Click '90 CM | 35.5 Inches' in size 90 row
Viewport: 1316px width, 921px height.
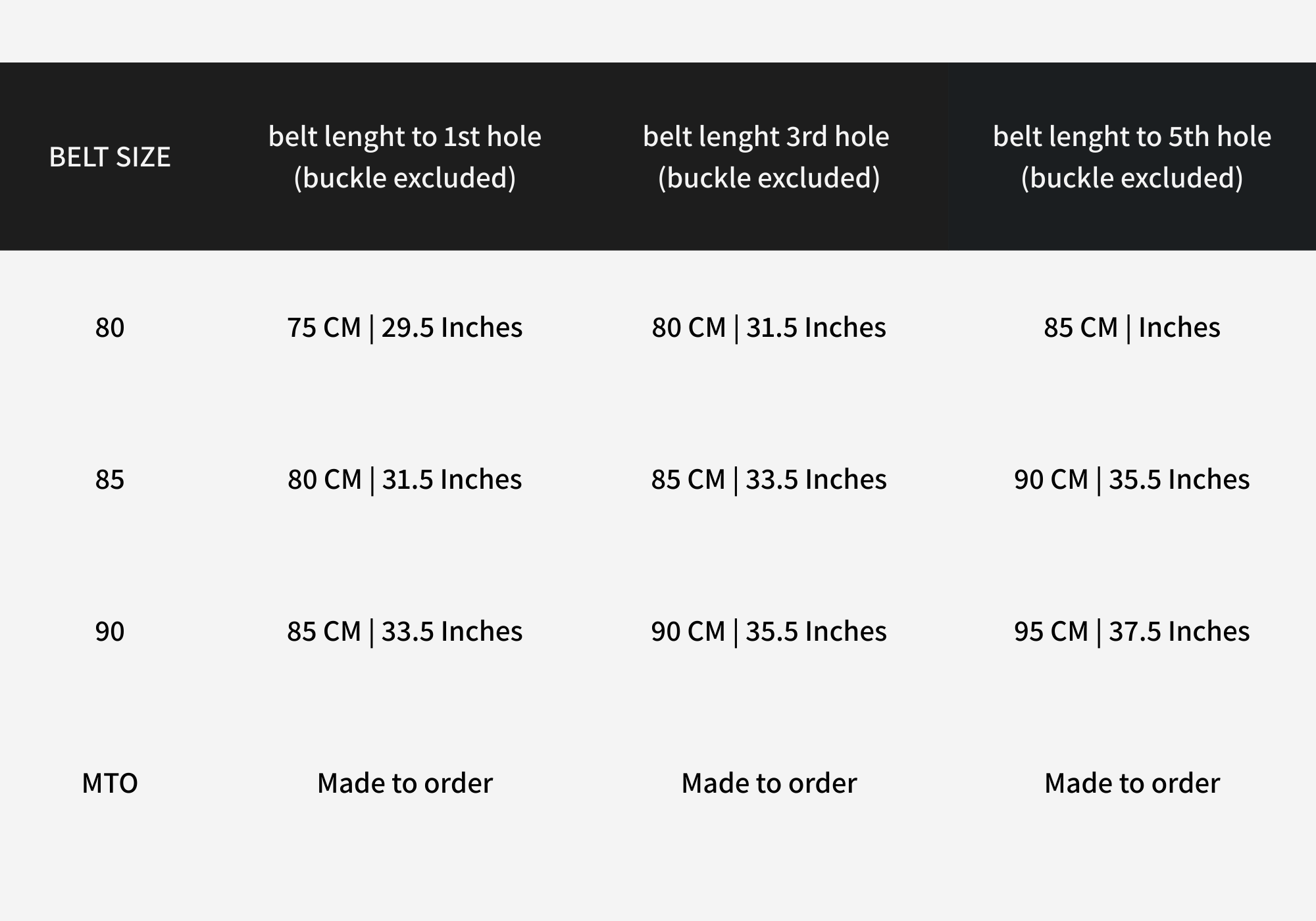769,632
